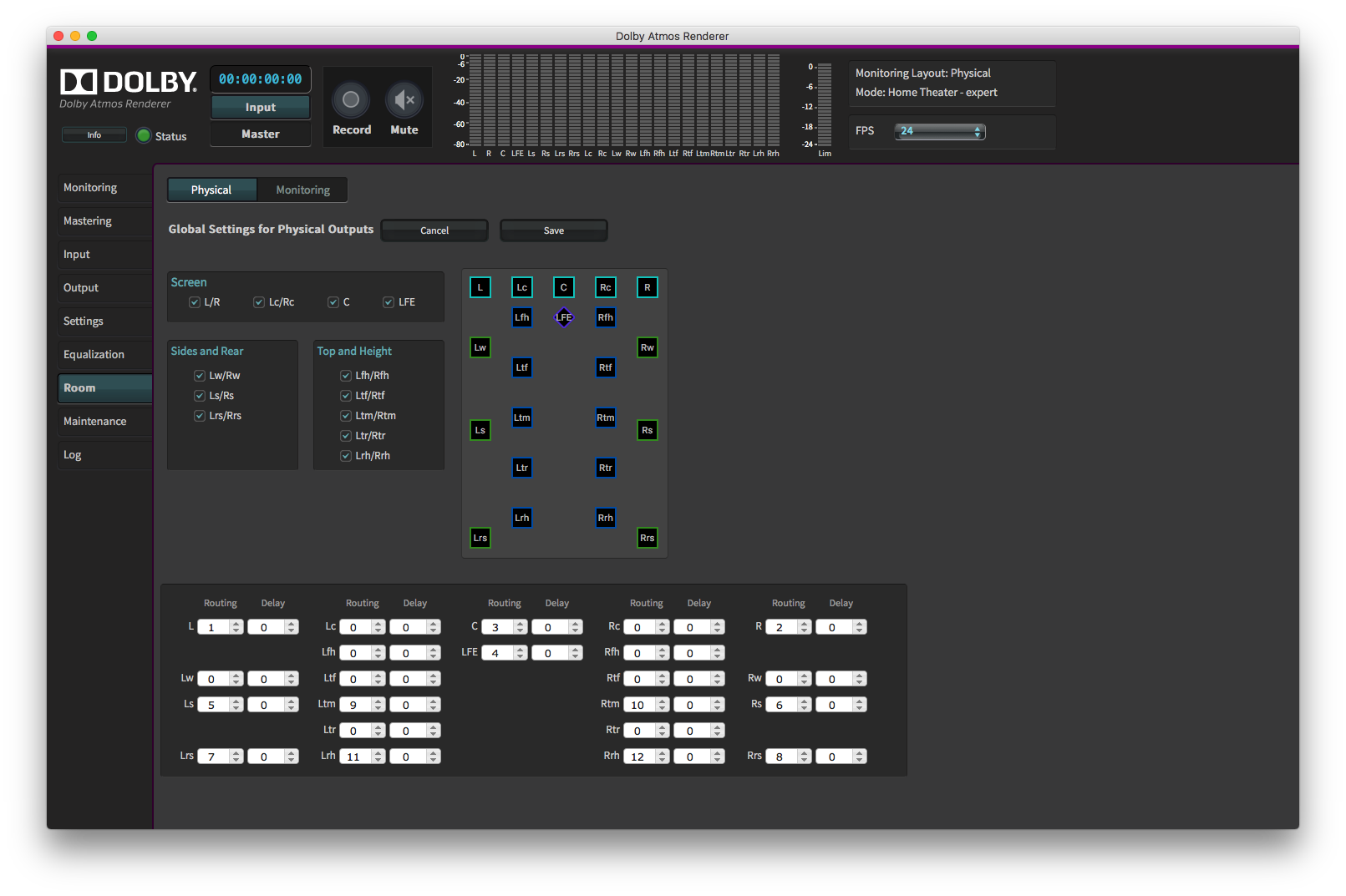Click the Lim limiter meter
1346x896 pixels.
point(825,105)
